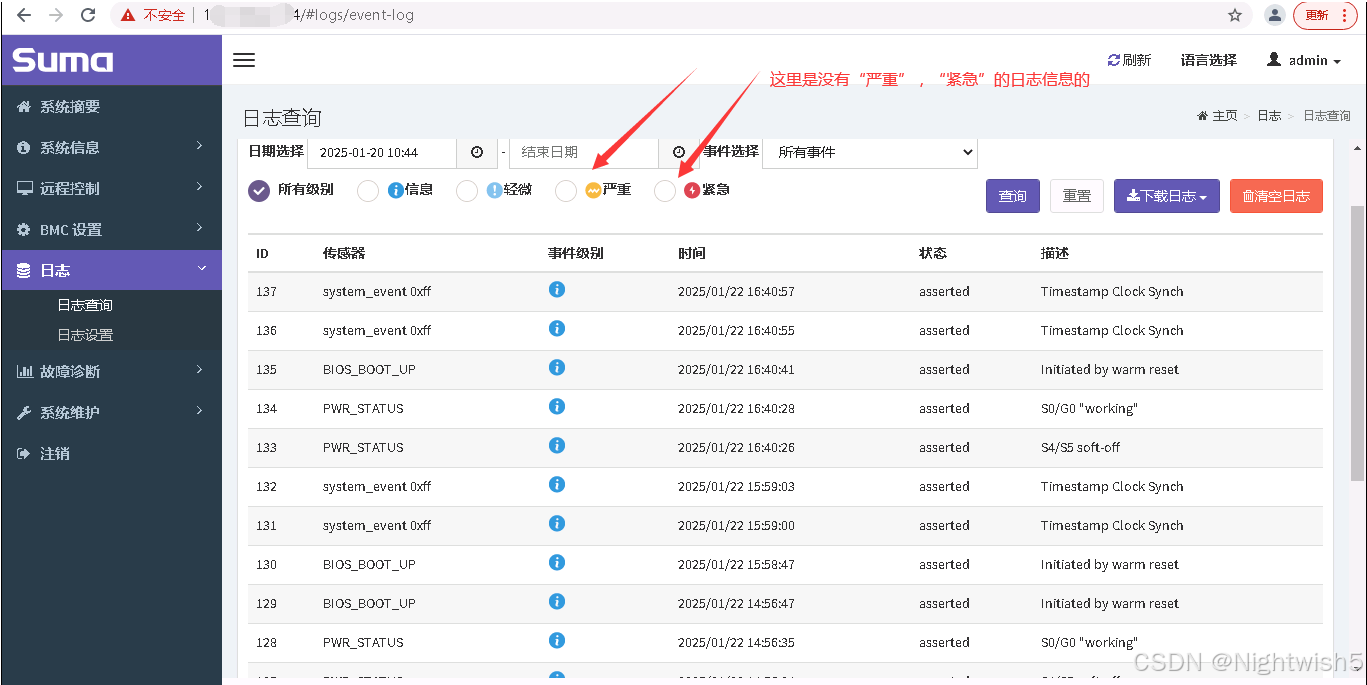Click the browser forward arrow
Image resolution: width=1367 pixels, height=685 pixels.
point(56,15)
